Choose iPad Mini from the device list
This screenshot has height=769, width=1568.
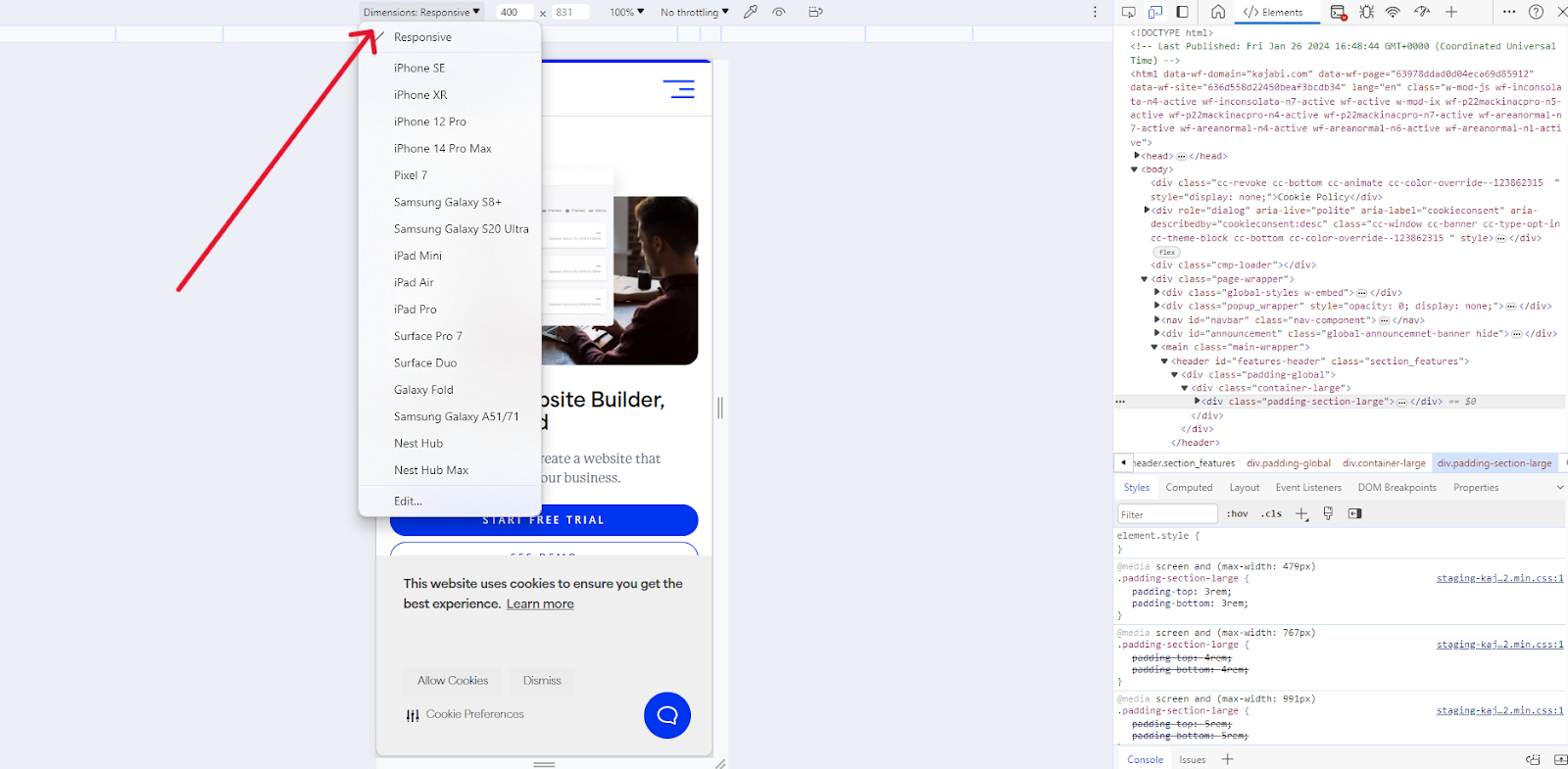(450, 256)
